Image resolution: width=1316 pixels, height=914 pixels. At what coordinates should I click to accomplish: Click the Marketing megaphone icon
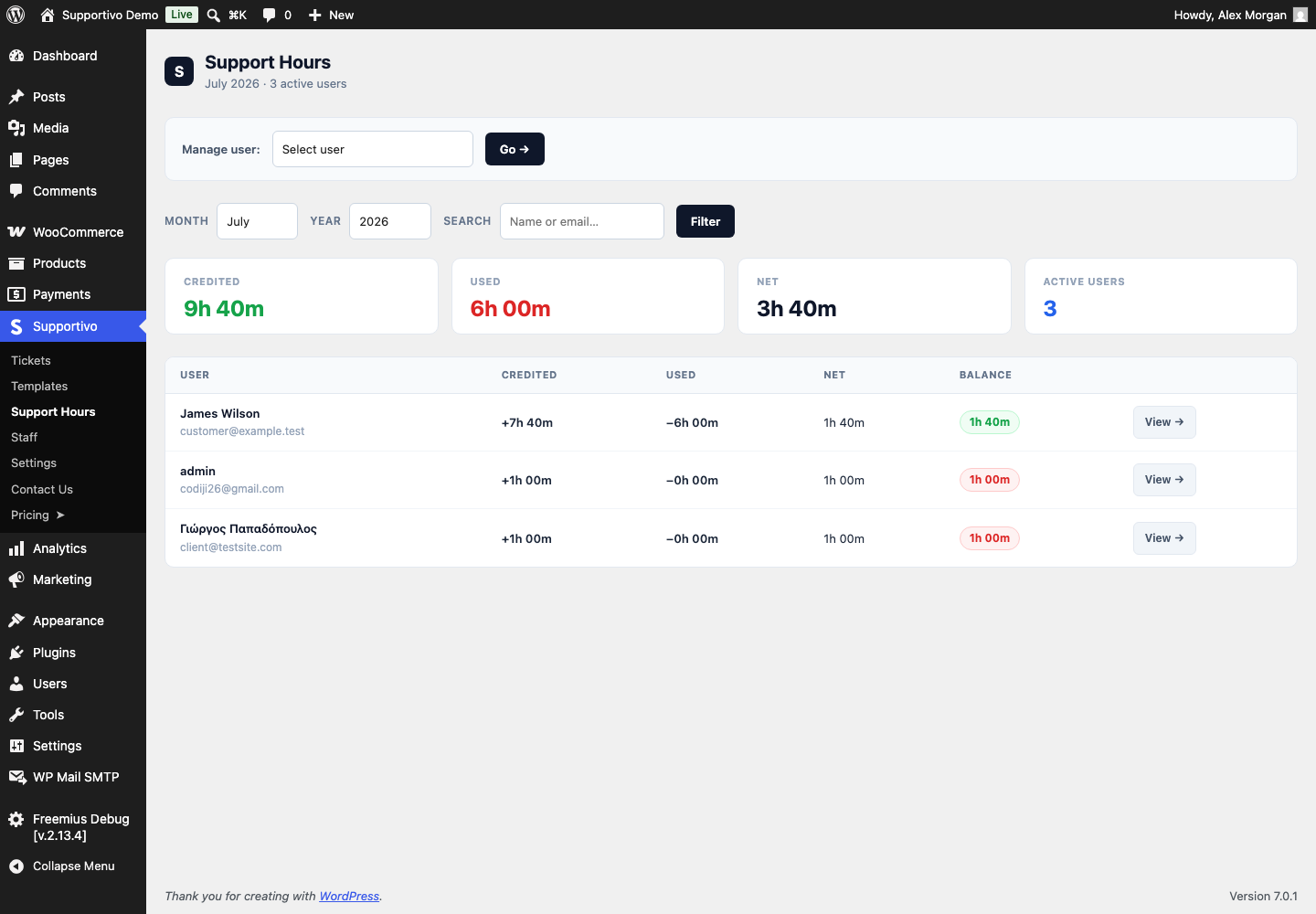click(x=16, y=579)
